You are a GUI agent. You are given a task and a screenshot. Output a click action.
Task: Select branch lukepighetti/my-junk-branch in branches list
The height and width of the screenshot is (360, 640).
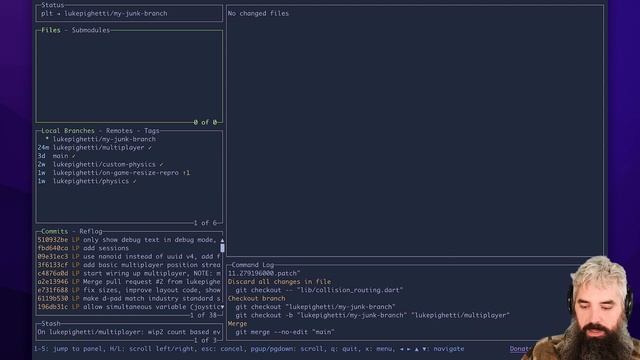tap(129, 139)
